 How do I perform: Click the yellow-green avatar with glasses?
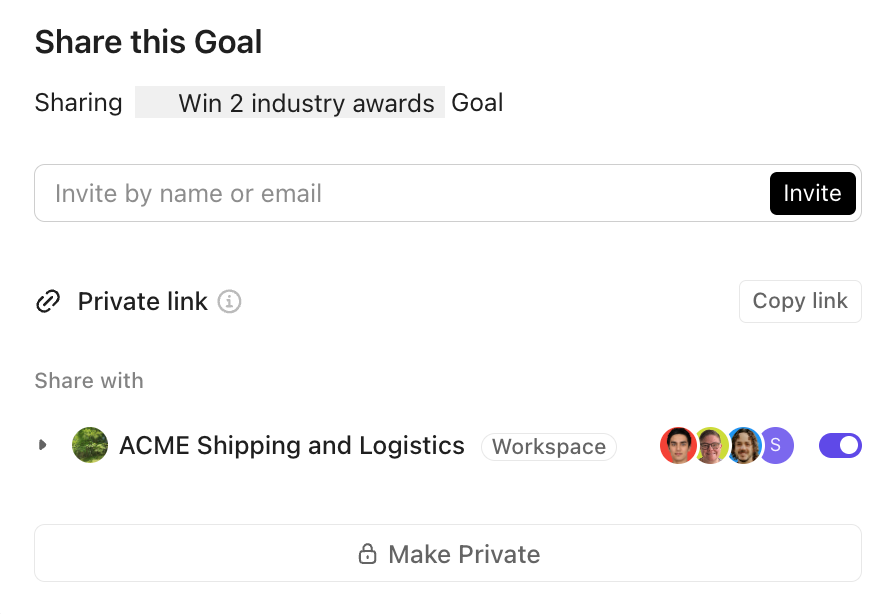[710, 445]
